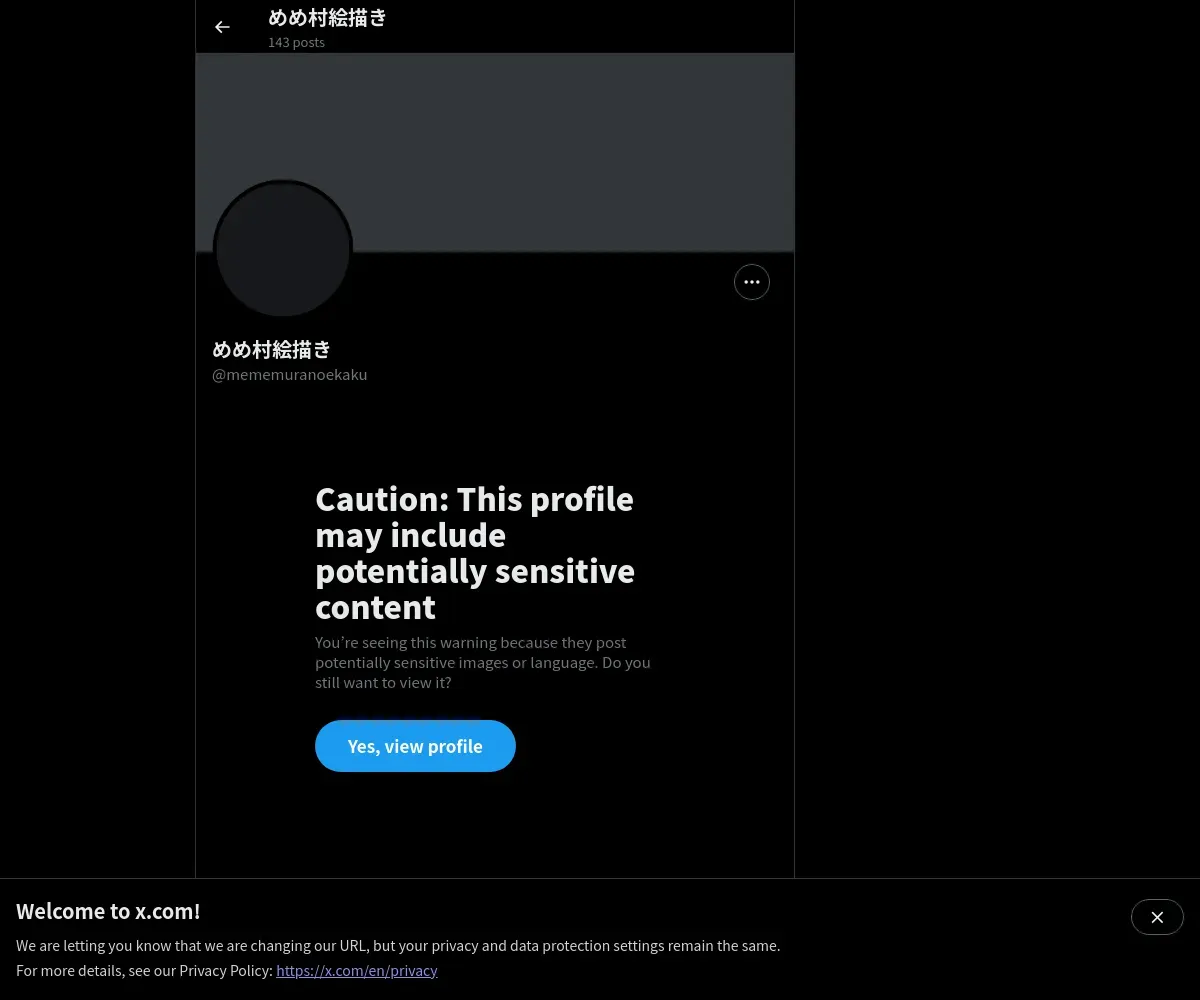Click the 'may include' line of heading
Viewport: 1200px width, 1000px height.
point(410,535)
